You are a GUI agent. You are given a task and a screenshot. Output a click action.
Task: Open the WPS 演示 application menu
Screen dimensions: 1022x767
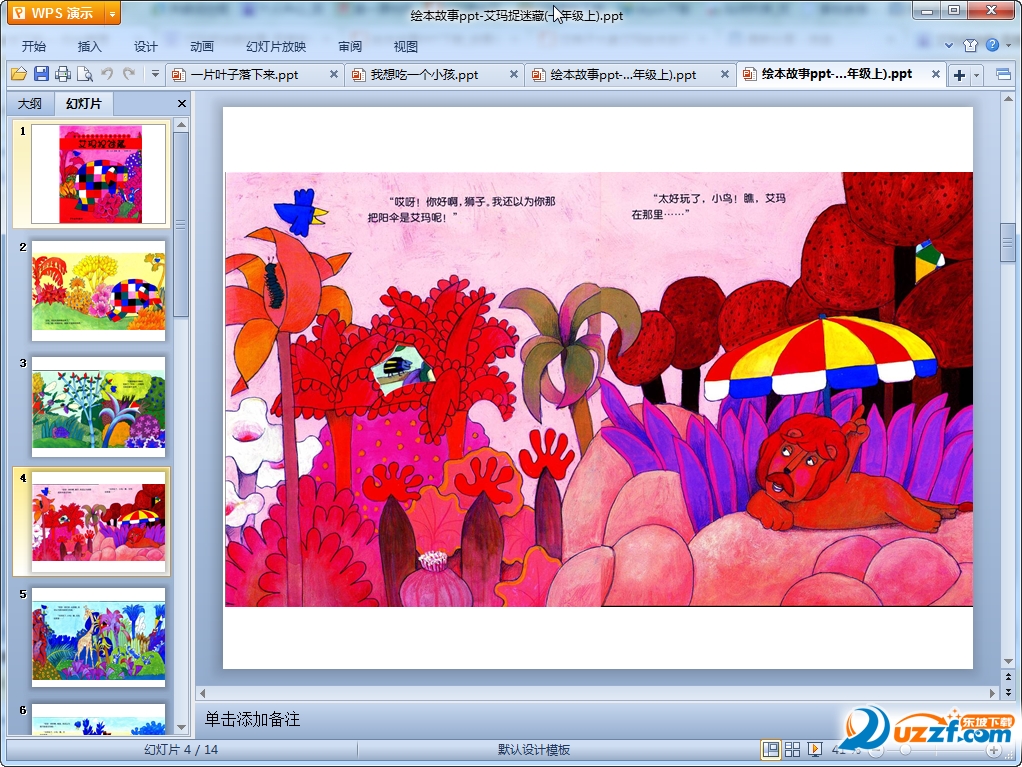click(56, 13)
